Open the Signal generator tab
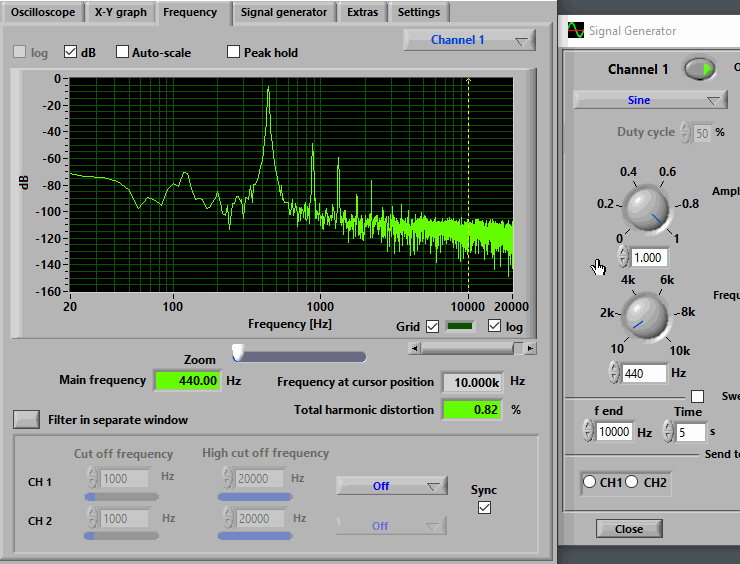Screen dimensions: 740x564 (x=284, y=12)
